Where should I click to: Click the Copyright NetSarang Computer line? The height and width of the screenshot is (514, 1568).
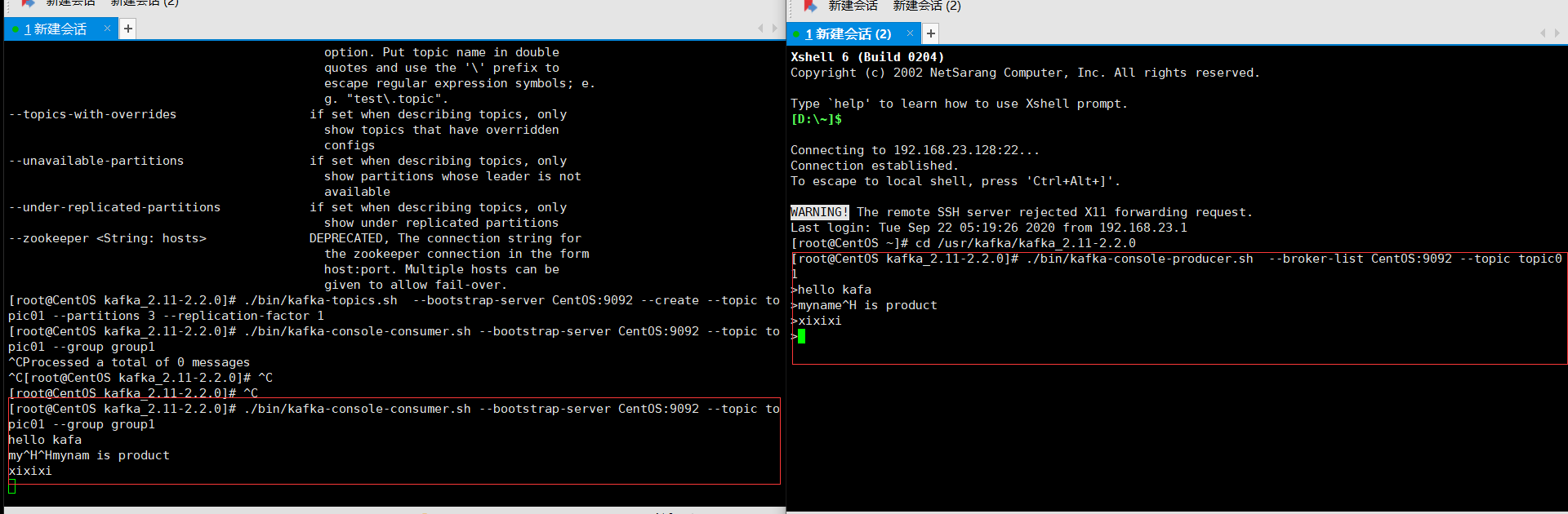coord(1025,73)
